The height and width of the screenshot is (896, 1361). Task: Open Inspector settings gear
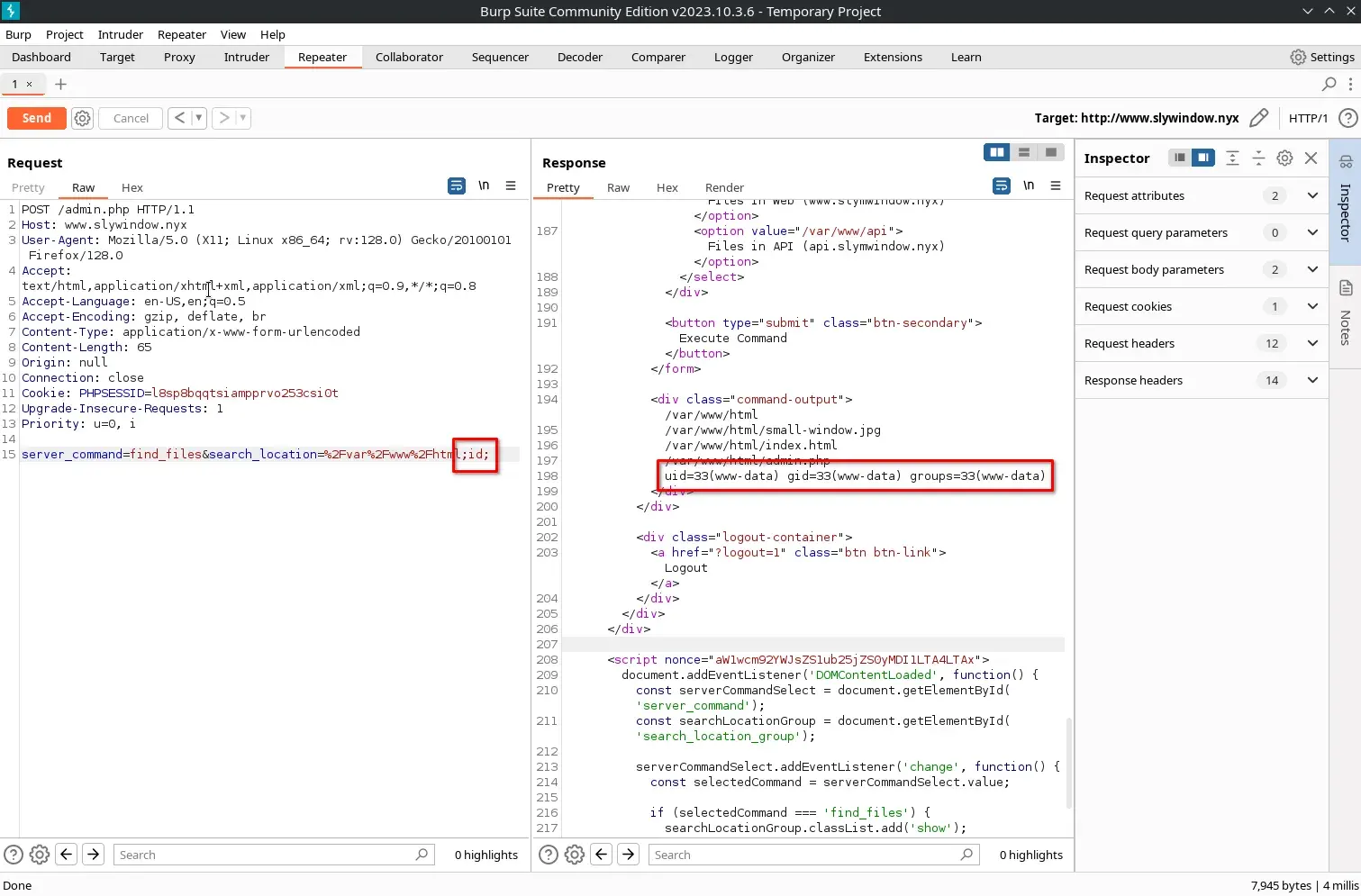1284,158
